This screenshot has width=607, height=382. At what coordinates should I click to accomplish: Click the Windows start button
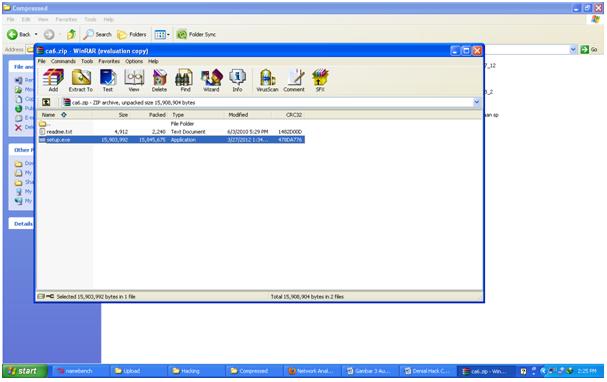coord(25,371)
